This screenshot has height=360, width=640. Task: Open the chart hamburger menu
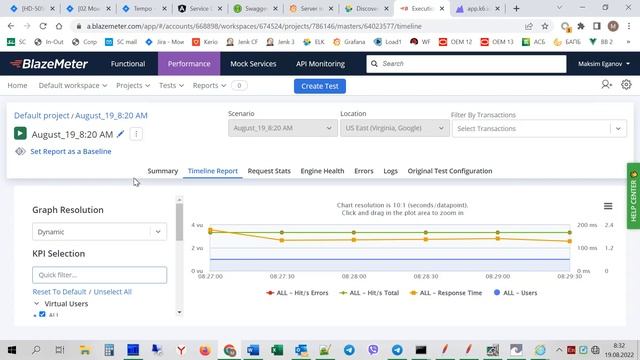(x=608, y=206)
